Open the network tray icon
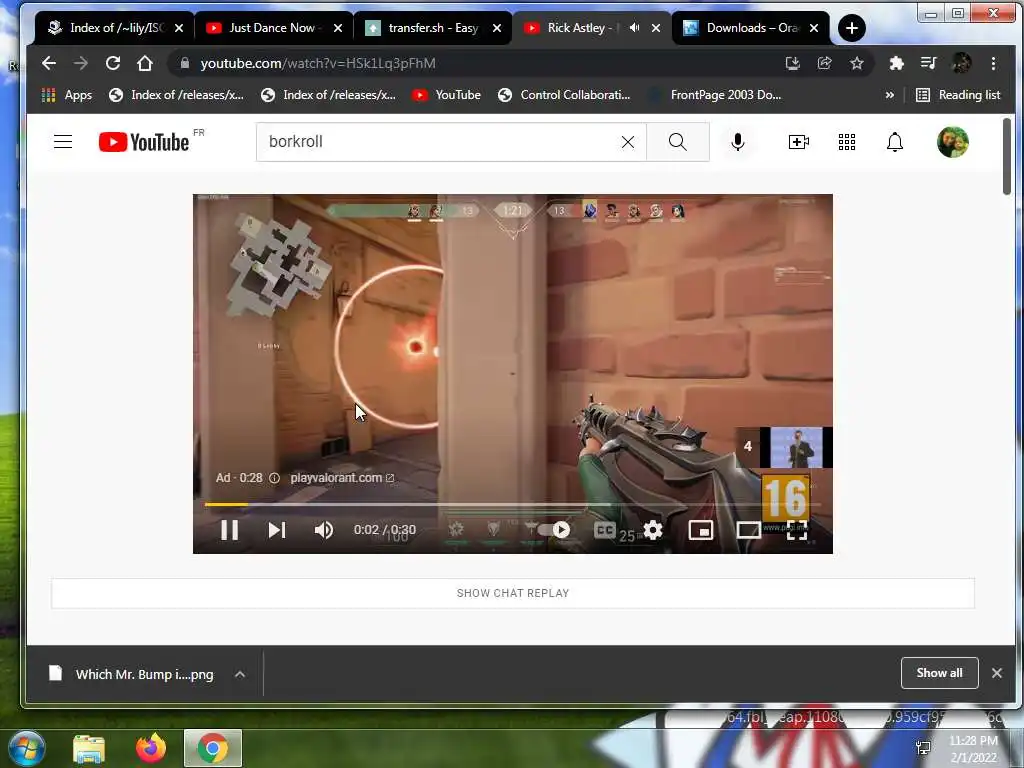Viewport: 1024px width, 768px height. click(923, 748)
